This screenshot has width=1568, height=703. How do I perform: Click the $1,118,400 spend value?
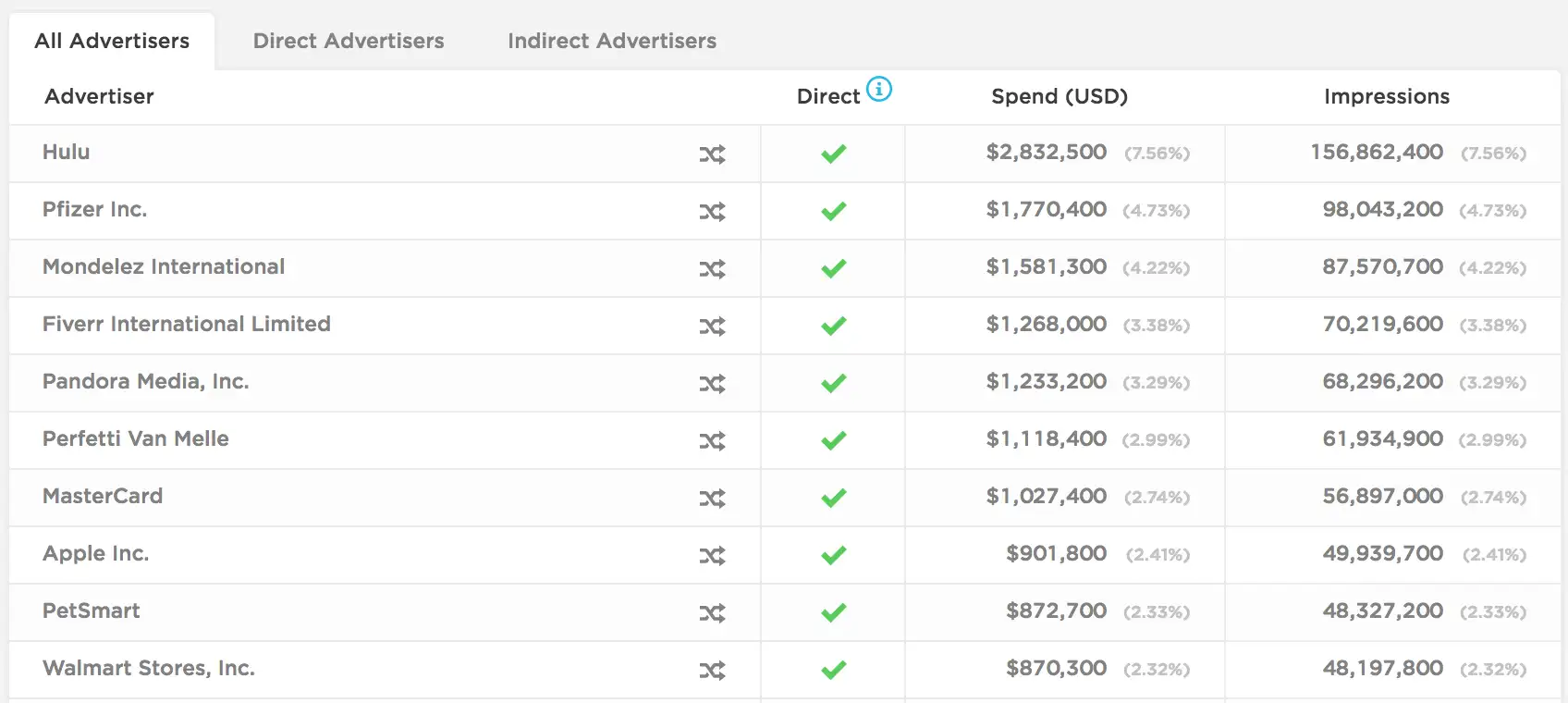coord(1047,438)
